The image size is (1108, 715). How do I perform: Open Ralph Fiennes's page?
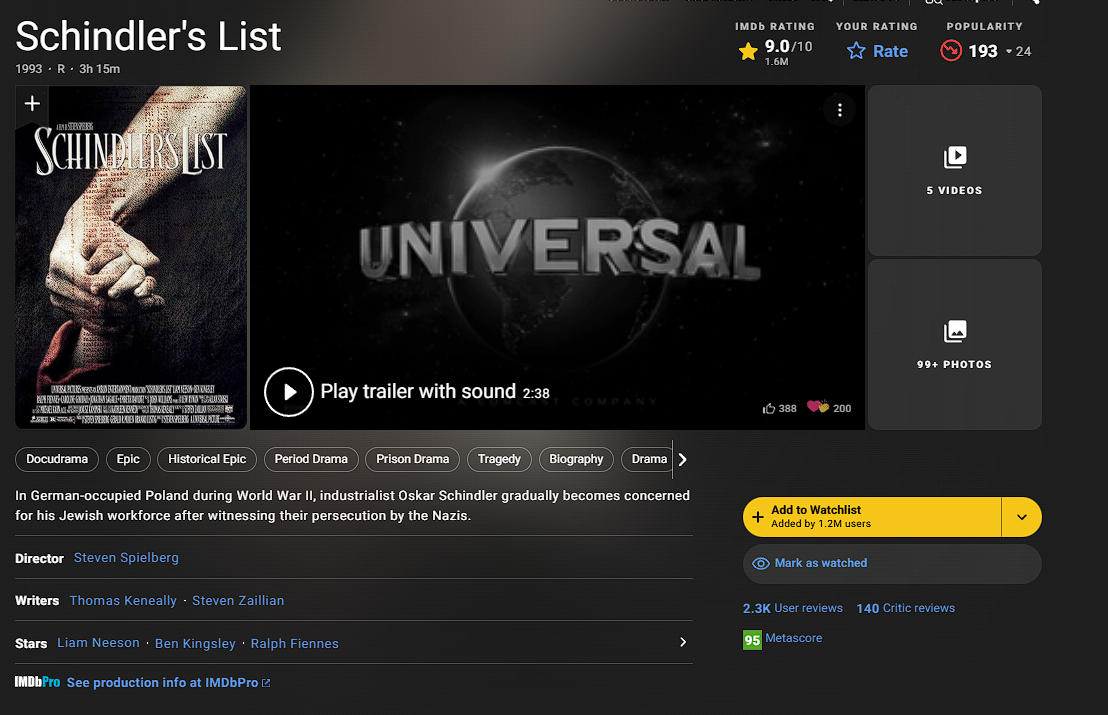point(295,644)
